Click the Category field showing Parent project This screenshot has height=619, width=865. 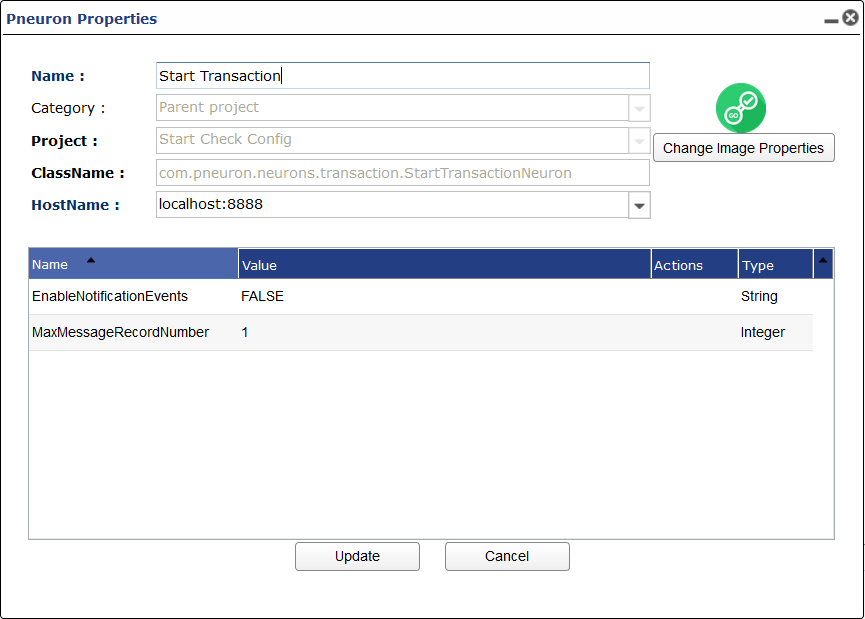coord(392,108)
